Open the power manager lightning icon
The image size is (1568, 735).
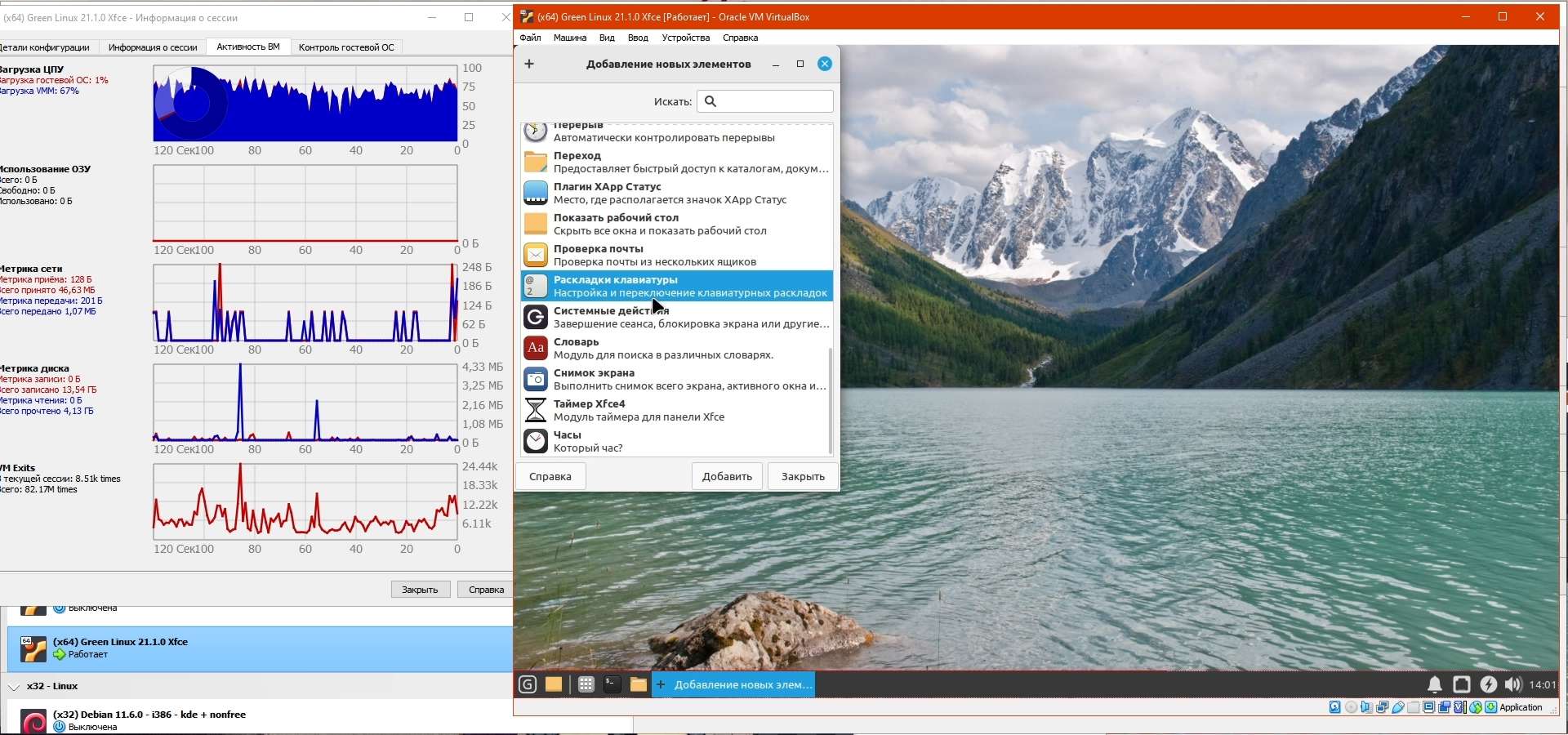pyautogui.click(x=1489, y=684)
